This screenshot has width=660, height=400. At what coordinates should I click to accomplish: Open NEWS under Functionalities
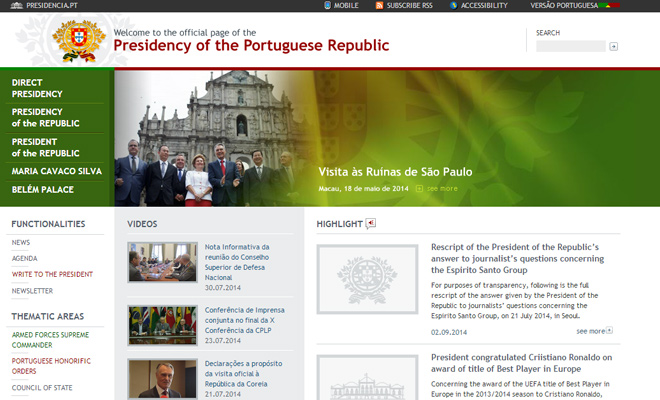tap(21, 243)
